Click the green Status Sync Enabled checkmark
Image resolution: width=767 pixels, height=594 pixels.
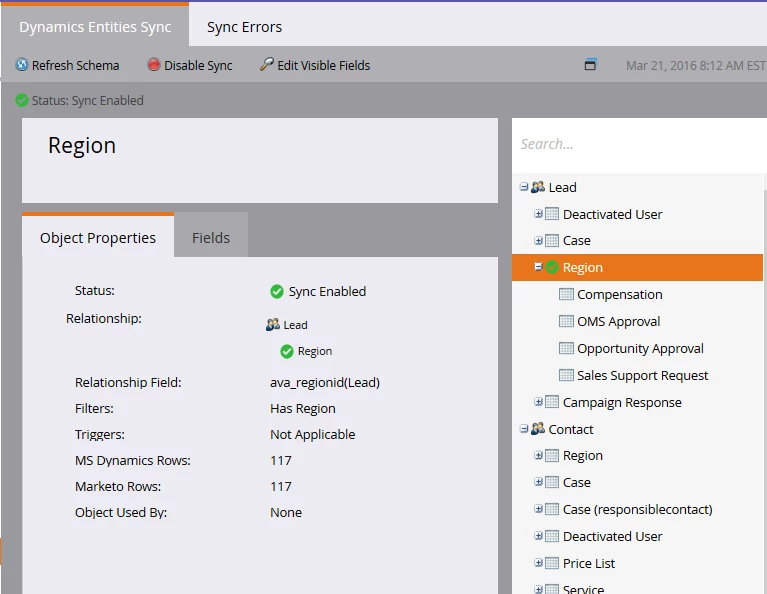coord(22,100)
